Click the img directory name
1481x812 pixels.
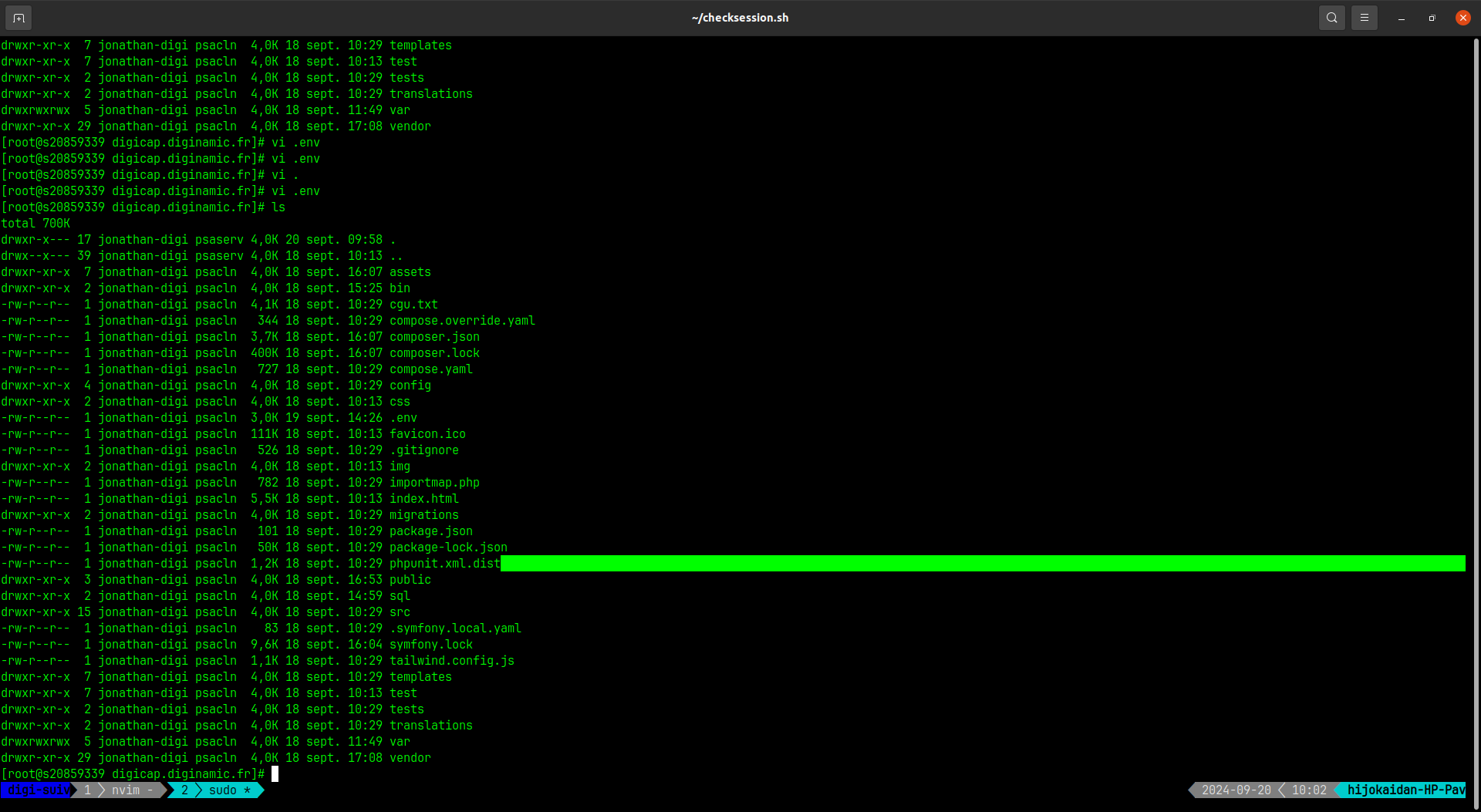pyautogui.click(x=400, y=467)
